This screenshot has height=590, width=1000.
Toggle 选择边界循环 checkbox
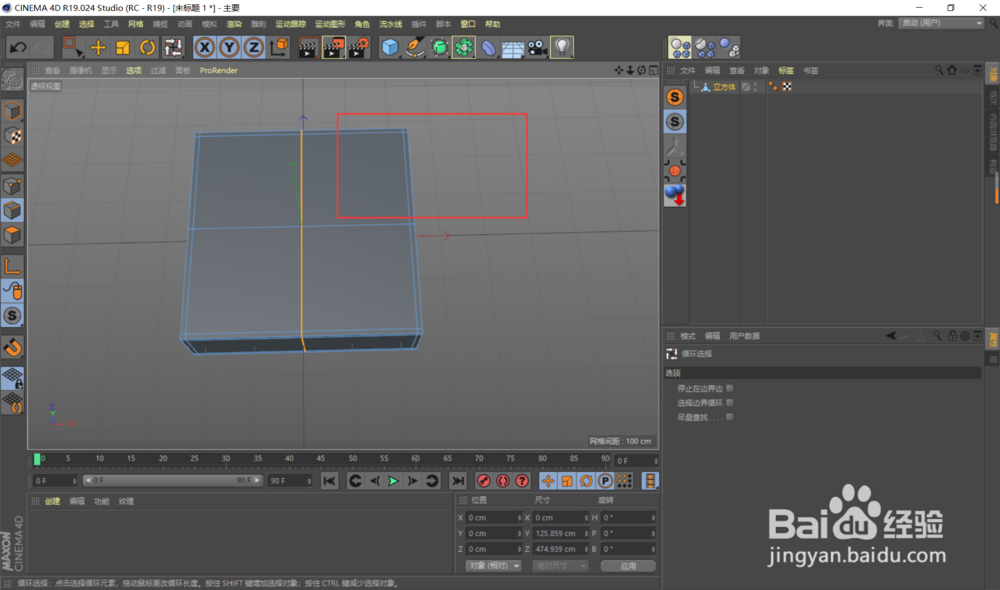coord(730,402)
